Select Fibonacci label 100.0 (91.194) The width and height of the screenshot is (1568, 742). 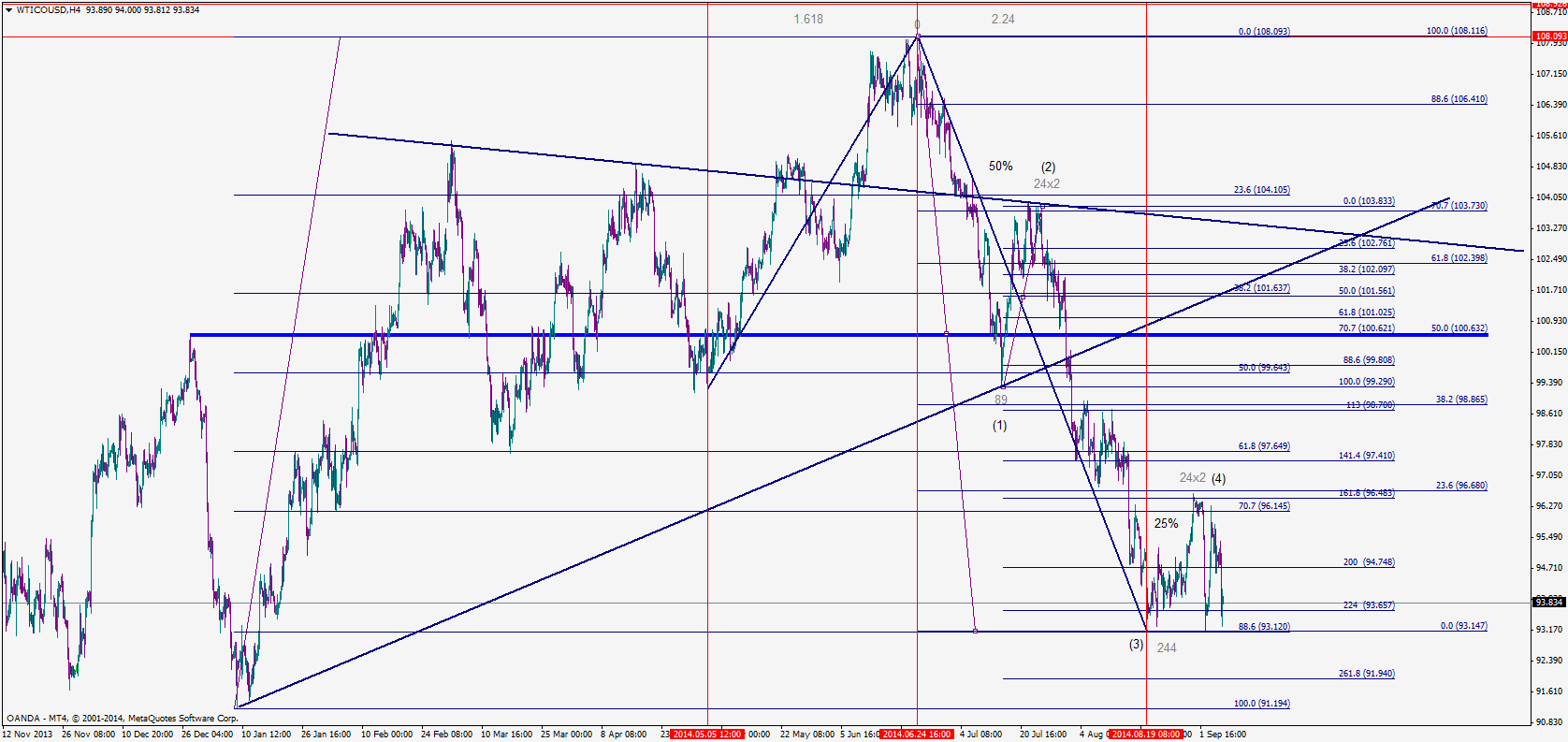[x=1261, y=703]
